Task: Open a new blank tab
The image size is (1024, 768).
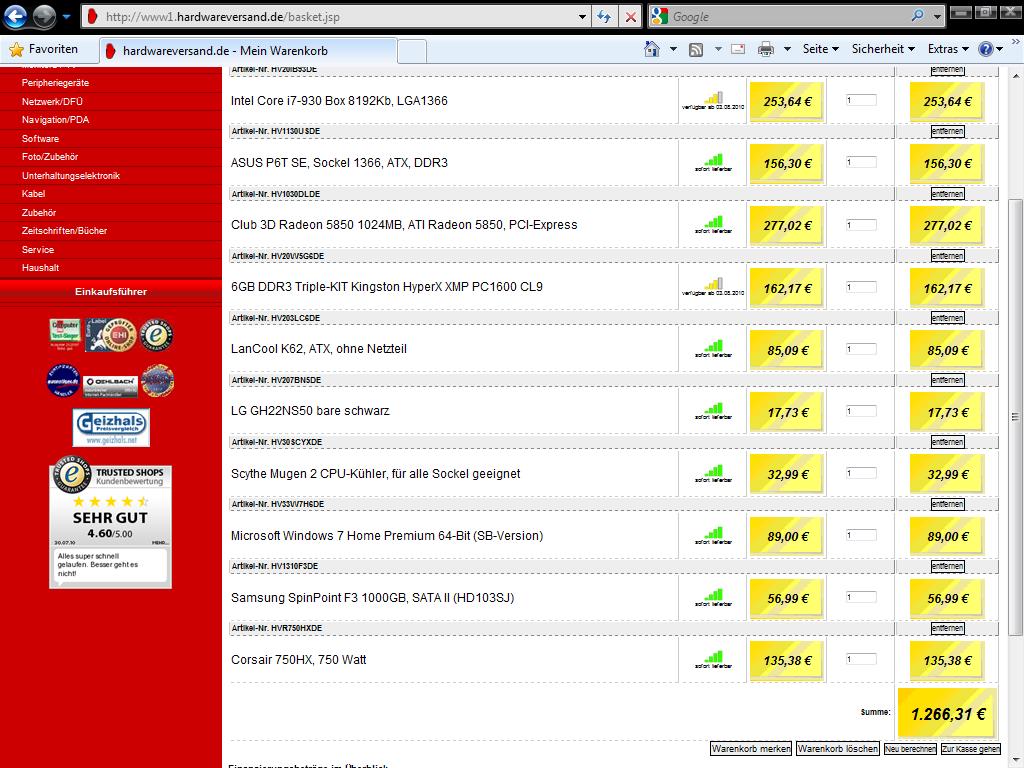Action: 412,51
